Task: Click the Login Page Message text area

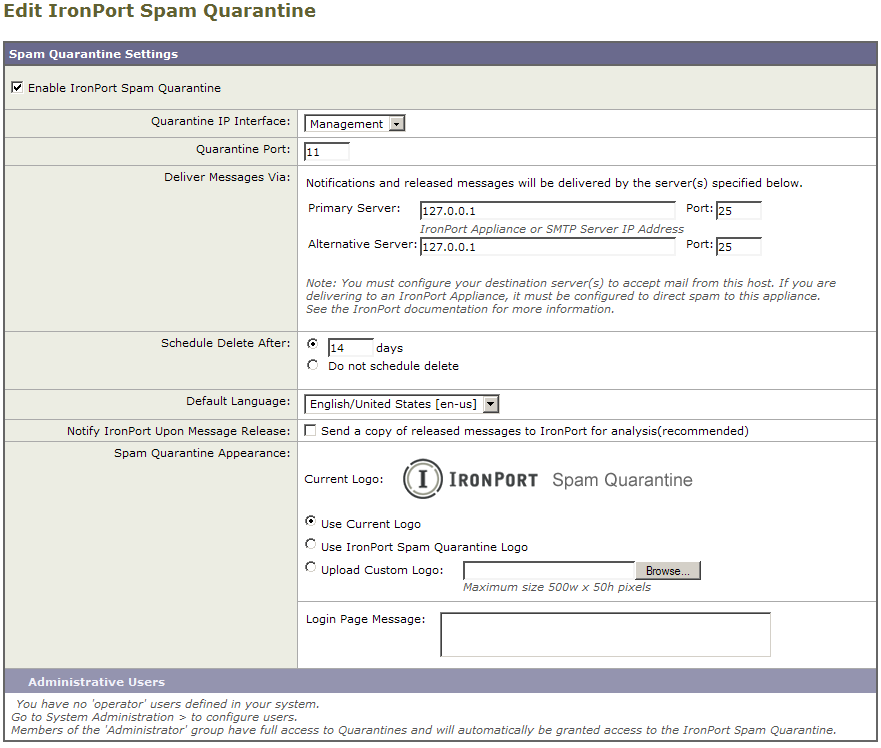Action: tap(606, 634)
